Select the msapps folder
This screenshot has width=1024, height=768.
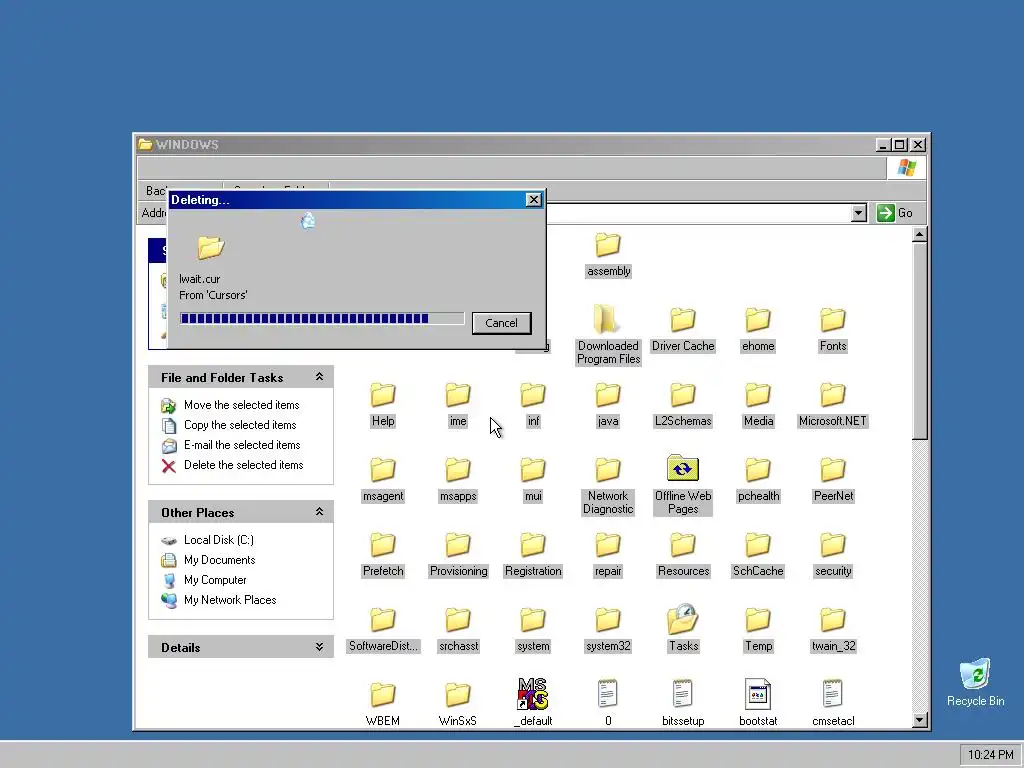click(458, 480)
